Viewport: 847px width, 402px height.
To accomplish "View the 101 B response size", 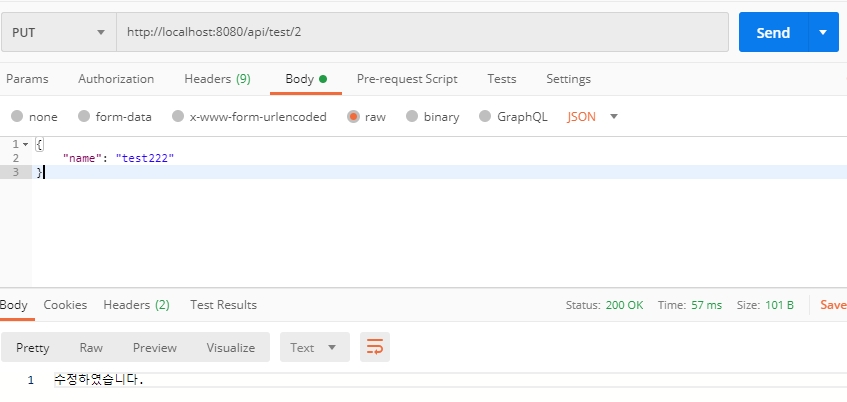I will pyautogui.click(x=779, y=305).
